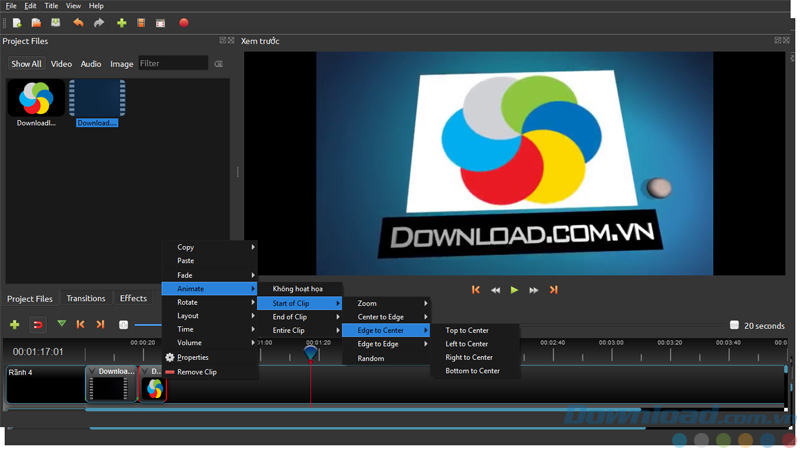Click the Filter text field in Project Files
Screen dimensions: 800x450
[173, 64]
